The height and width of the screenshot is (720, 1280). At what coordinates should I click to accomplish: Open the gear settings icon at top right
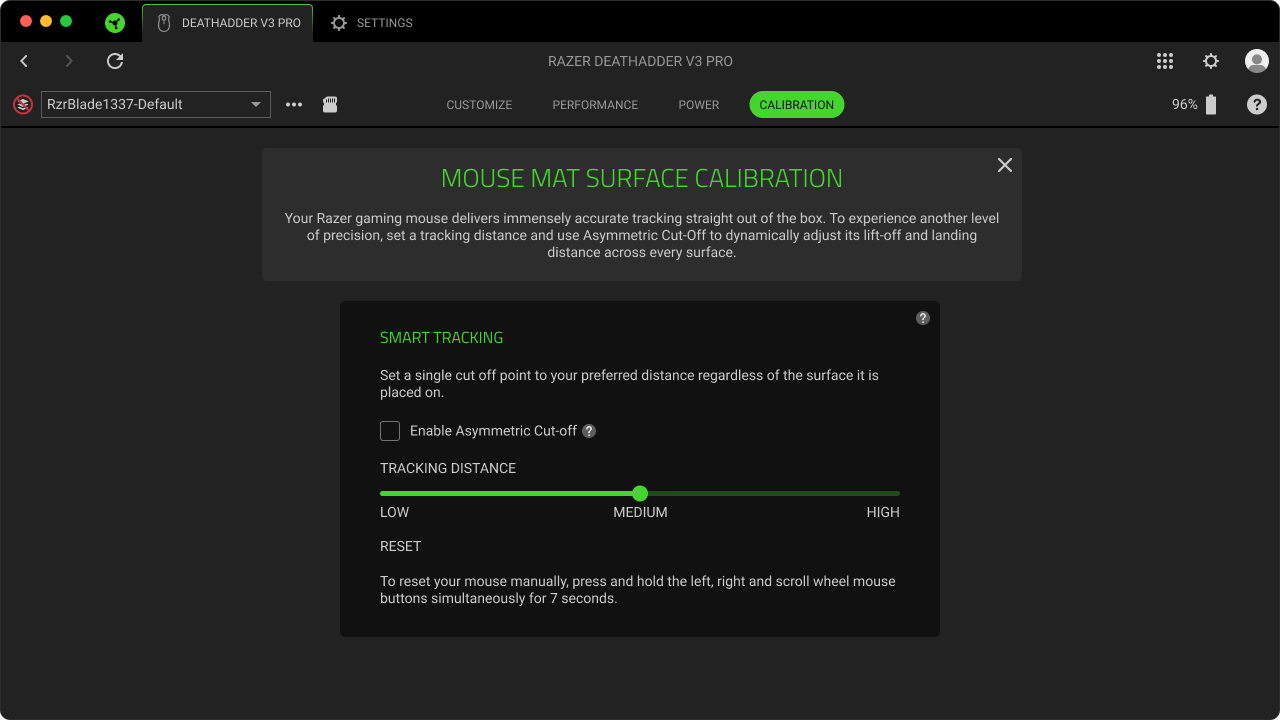(1211, 61)
